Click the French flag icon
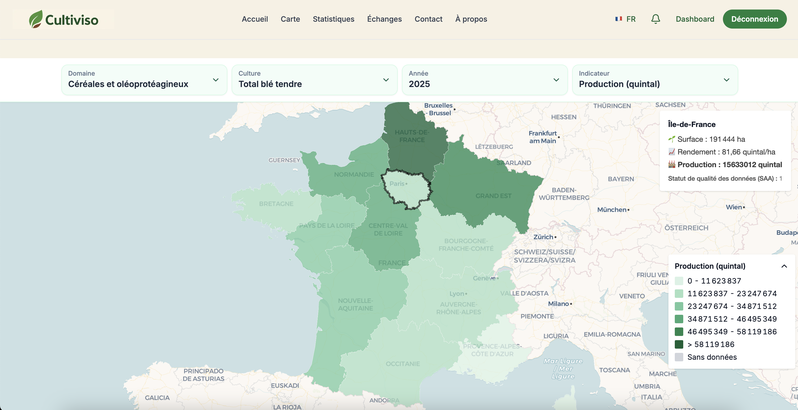This screenshot has width=798, height=410. [618, 19]
